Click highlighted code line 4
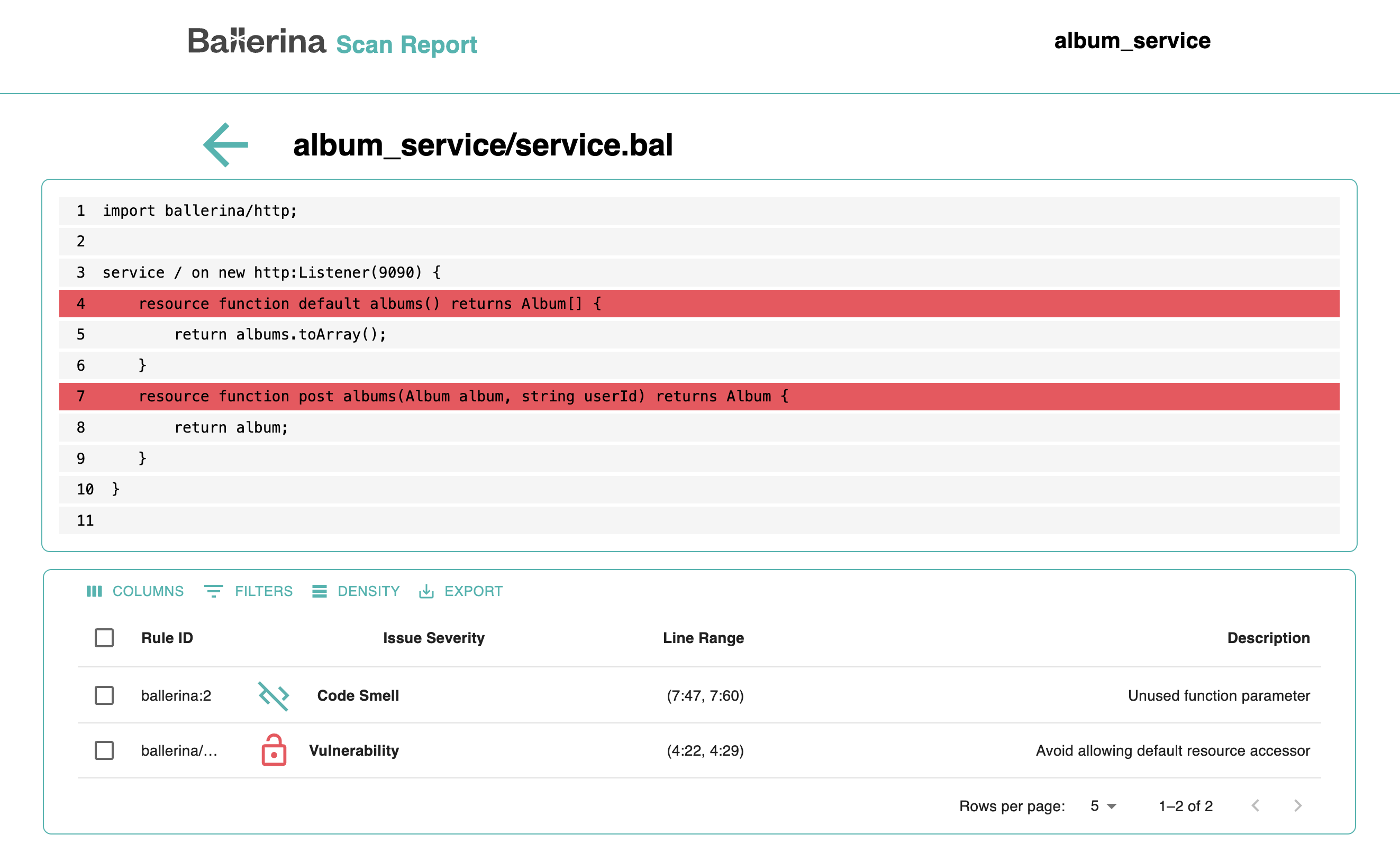 (x=699, y=304)
